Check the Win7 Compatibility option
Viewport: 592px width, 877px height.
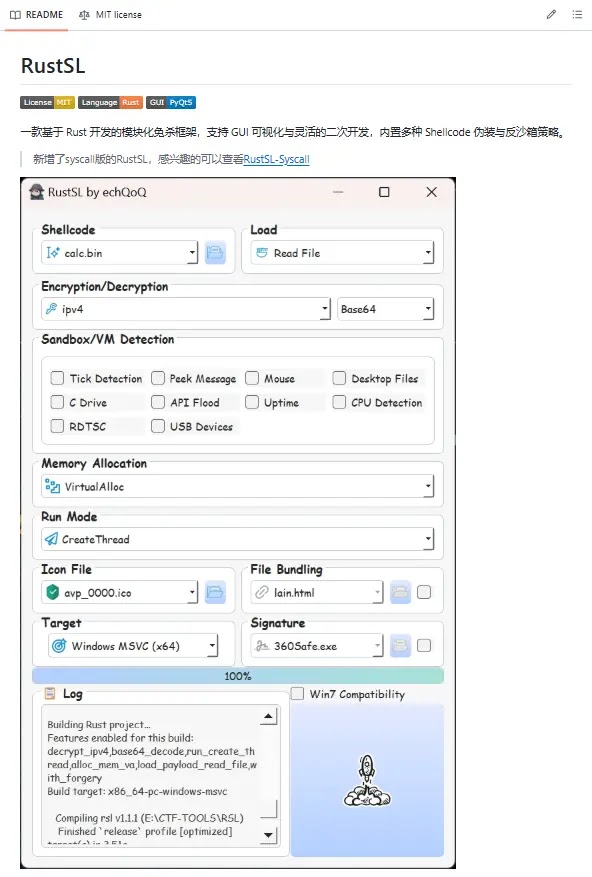click(x=297, y=694)
